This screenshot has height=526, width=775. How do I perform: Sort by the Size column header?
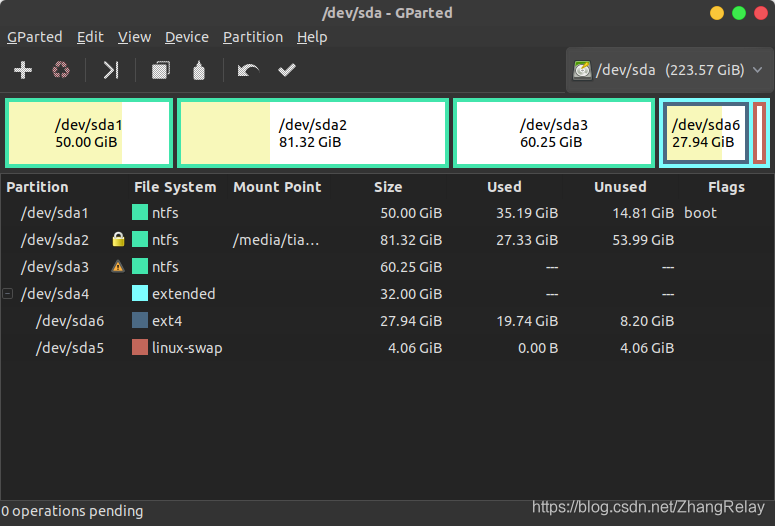(x=388, y=187)
